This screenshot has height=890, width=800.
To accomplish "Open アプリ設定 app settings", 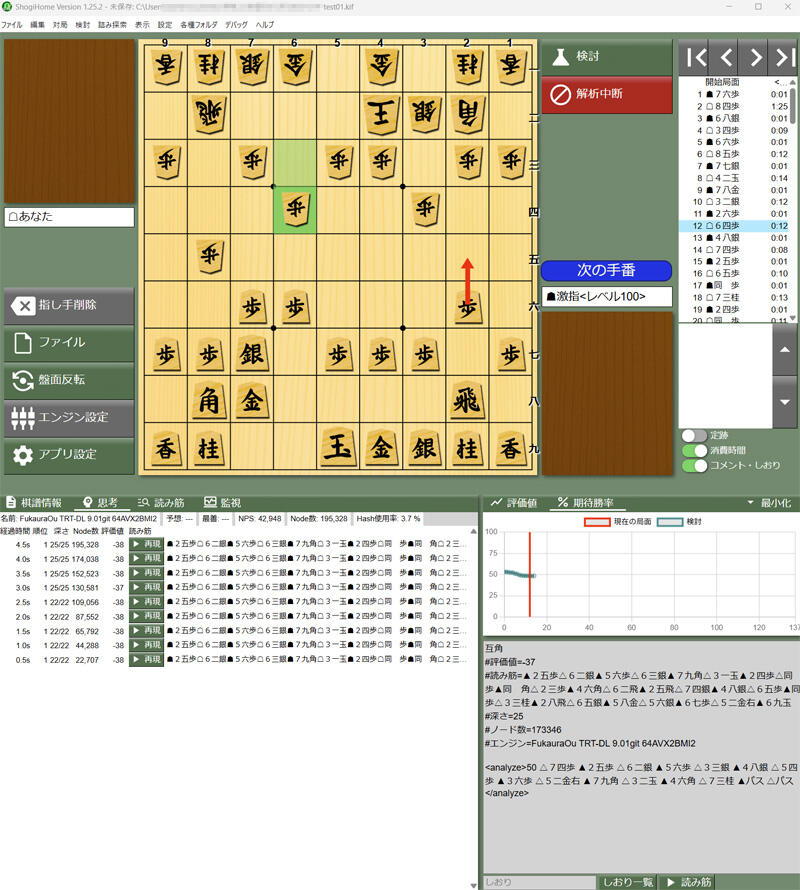I will [68, 454].
